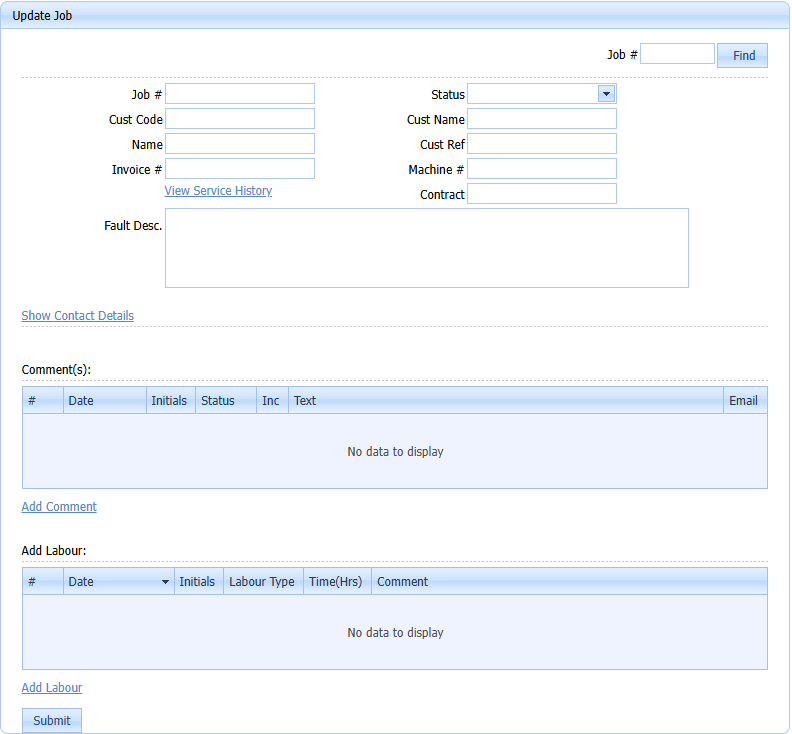Focus the Machine # input field
This screenshot has width=792, height=734.
click(541, 169)
